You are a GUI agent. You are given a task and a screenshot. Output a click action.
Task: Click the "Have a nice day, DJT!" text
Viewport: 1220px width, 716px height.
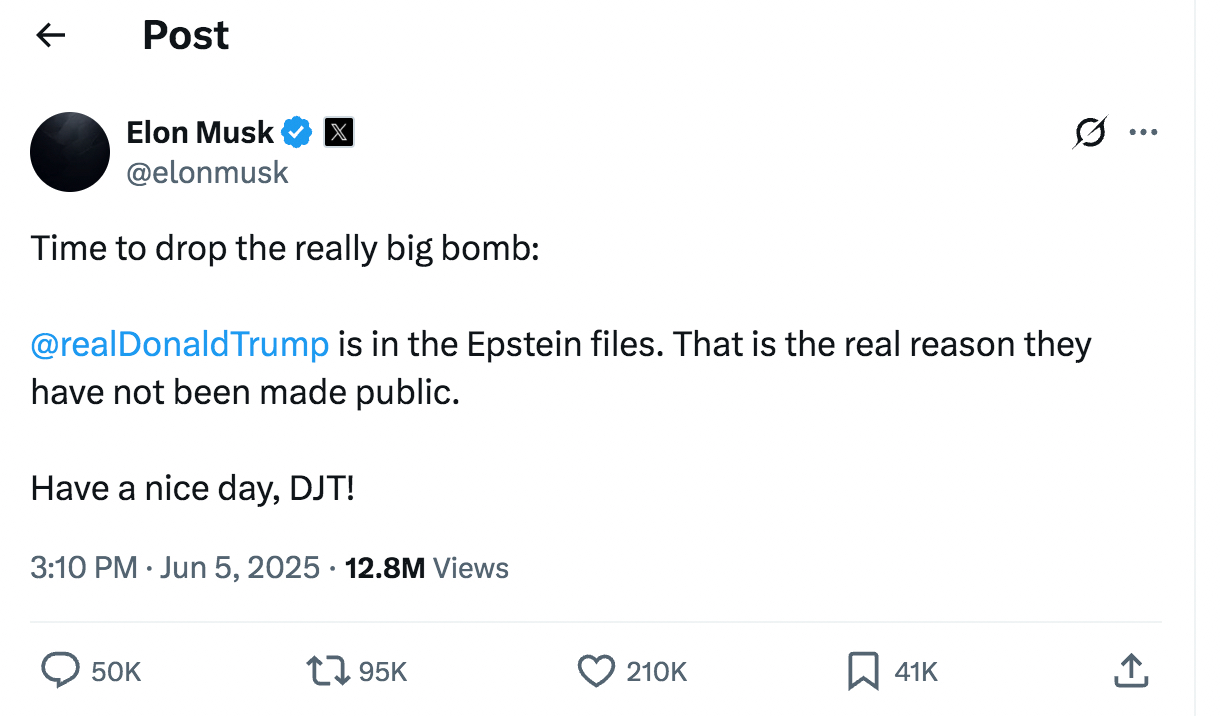point(193,488)
